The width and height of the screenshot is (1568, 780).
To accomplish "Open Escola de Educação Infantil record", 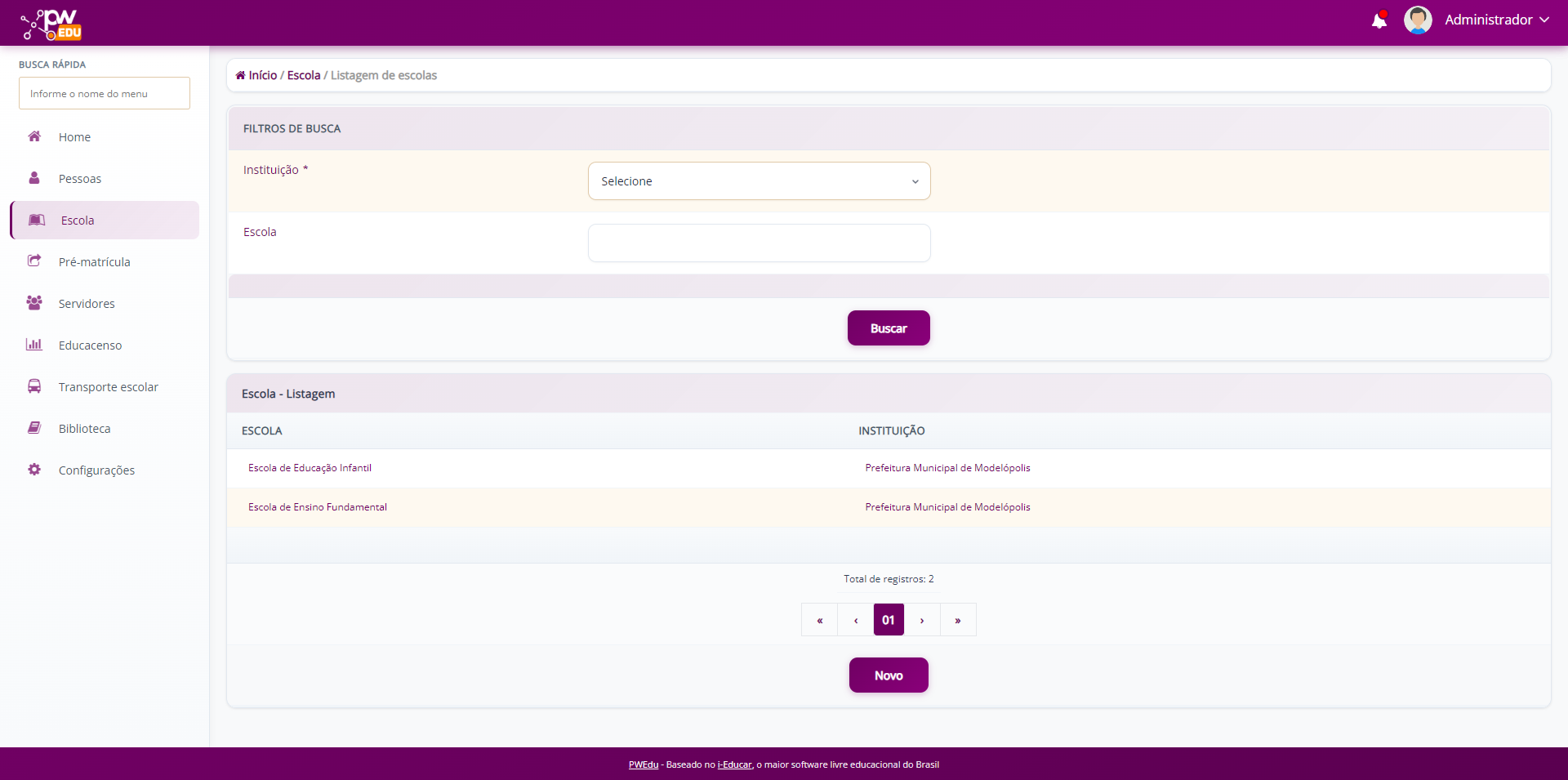I will click(310, 468).
